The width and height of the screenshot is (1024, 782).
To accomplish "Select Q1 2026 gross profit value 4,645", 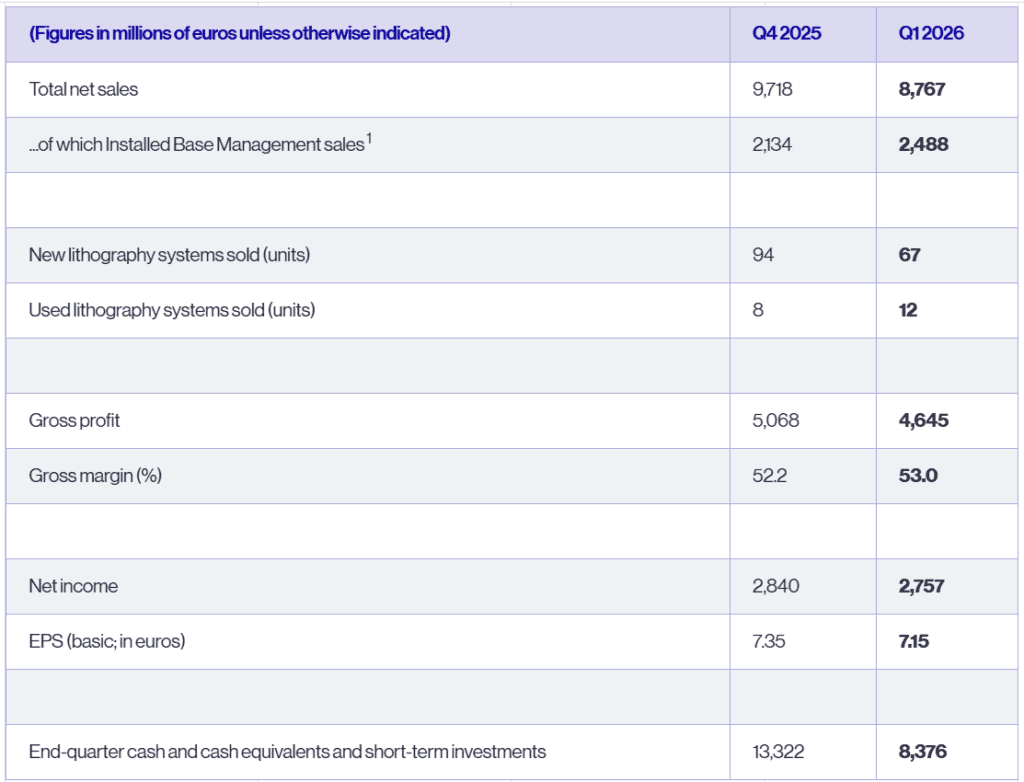I will tap(924, 421).
